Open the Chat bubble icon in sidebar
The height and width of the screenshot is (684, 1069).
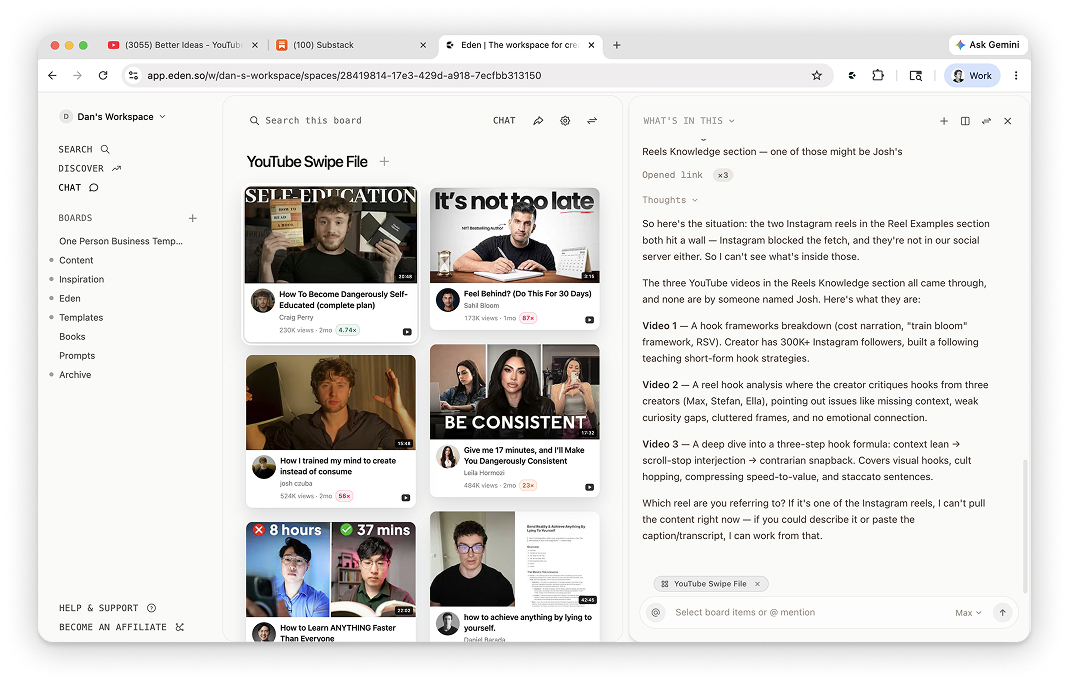click(x=93, y=188)
